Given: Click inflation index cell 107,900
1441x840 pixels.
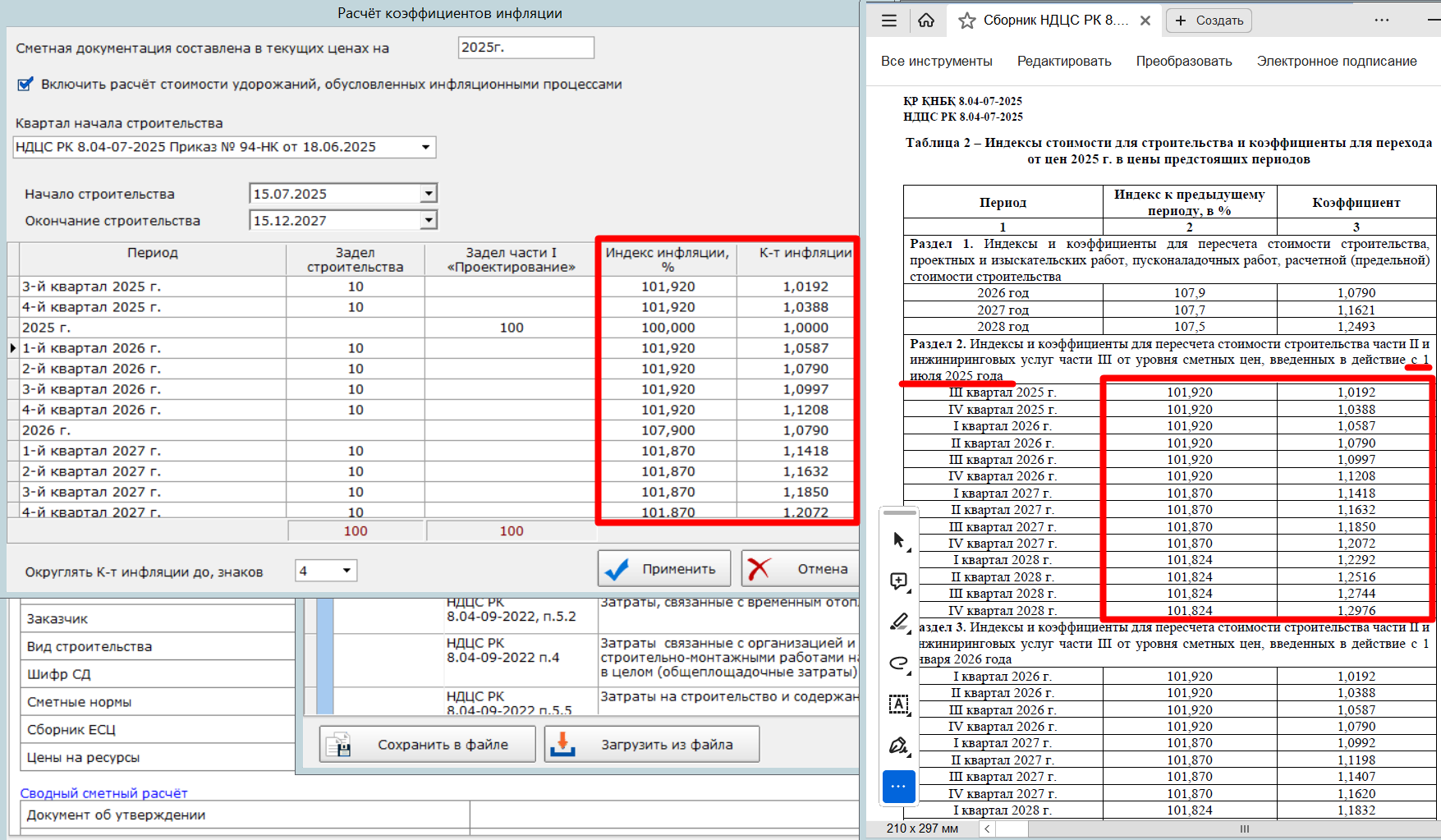Looking at the screenshot, I should coord(668,430).
